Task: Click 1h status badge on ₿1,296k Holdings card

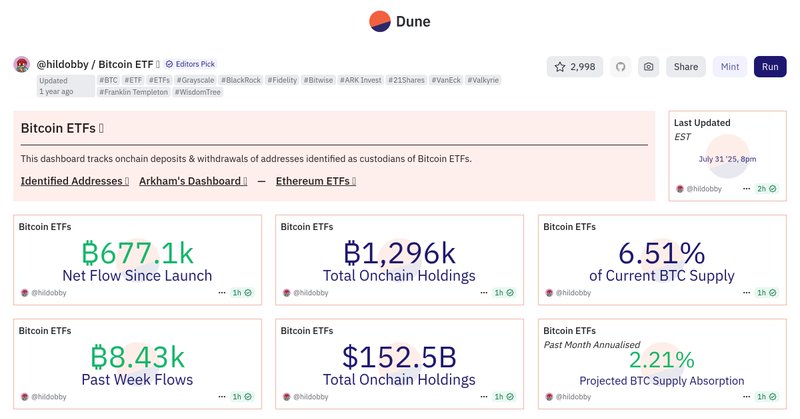Action: (504, 293)
